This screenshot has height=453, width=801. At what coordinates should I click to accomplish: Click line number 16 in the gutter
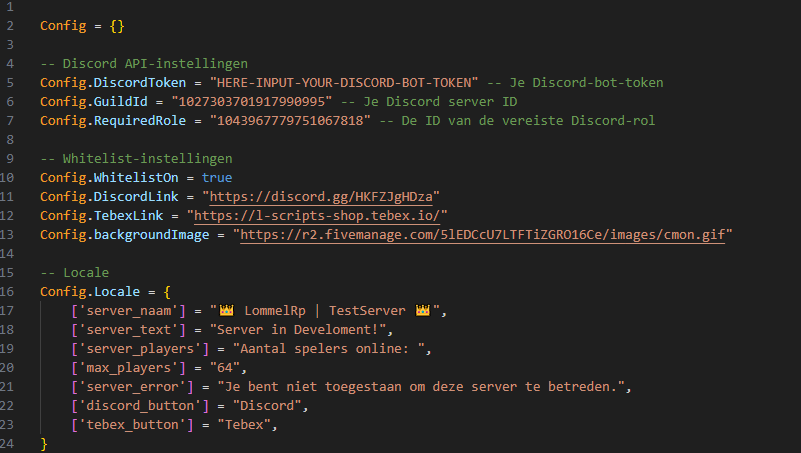[7, 292]
